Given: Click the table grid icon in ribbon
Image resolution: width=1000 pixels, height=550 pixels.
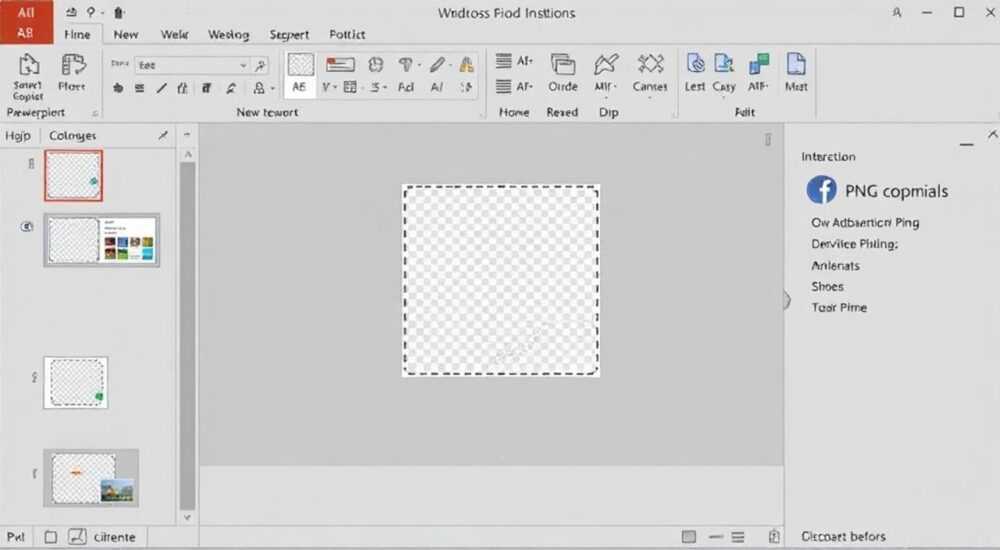Looking at the screenshot, I should pyautogui.click(x=350, y=87).
